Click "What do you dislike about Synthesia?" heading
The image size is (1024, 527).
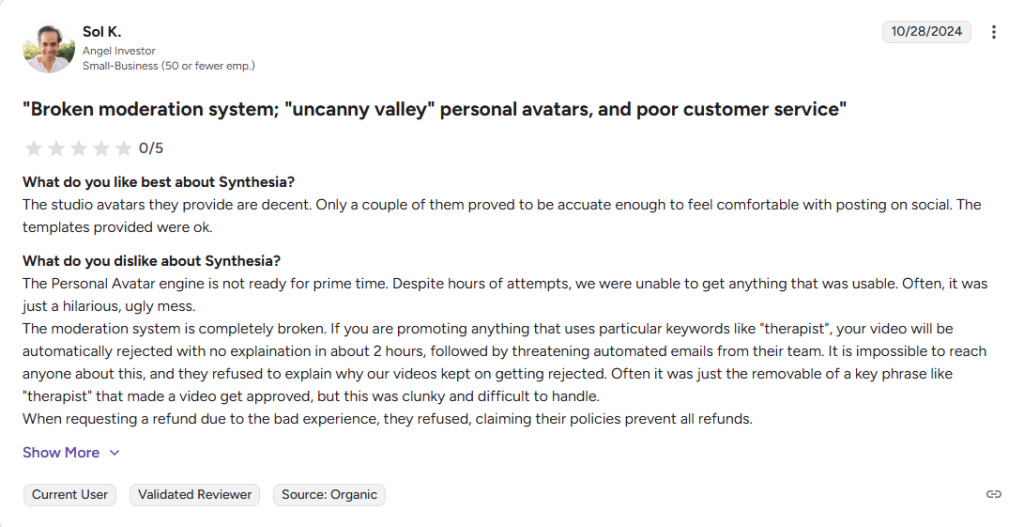point(152,261)
